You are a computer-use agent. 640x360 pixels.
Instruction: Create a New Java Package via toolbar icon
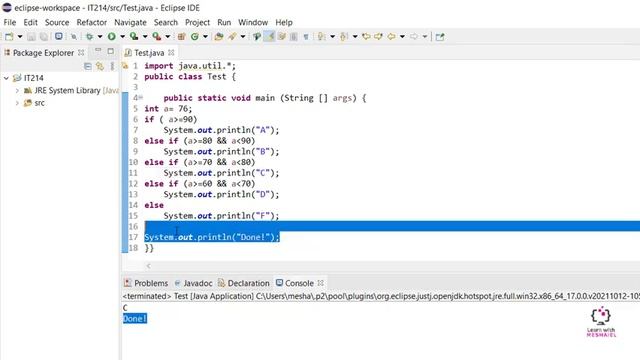coord(181,37)
